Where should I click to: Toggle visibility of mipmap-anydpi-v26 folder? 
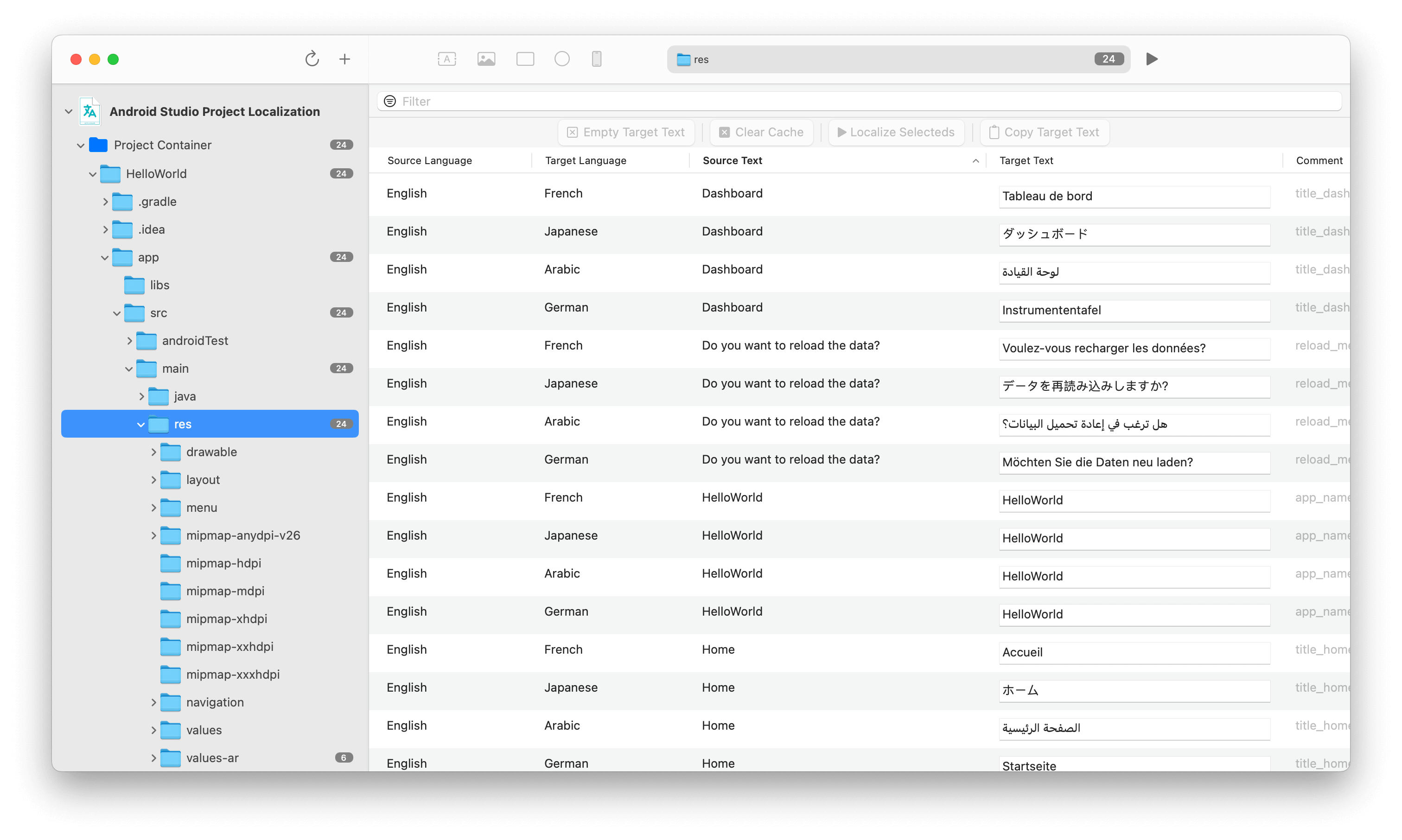click(152, 534)
